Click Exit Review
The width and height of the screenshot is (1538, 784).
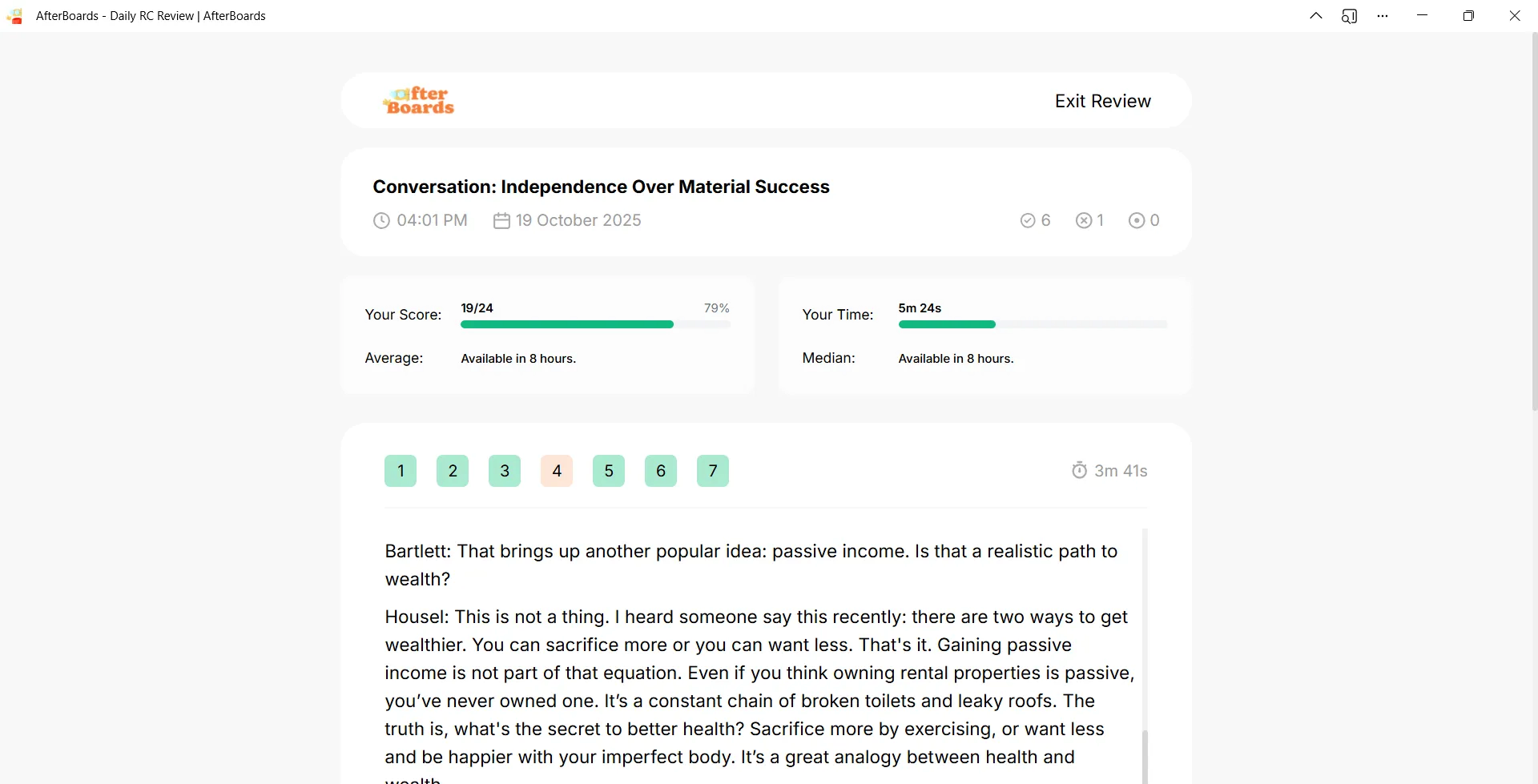(x=1103, y=101)
